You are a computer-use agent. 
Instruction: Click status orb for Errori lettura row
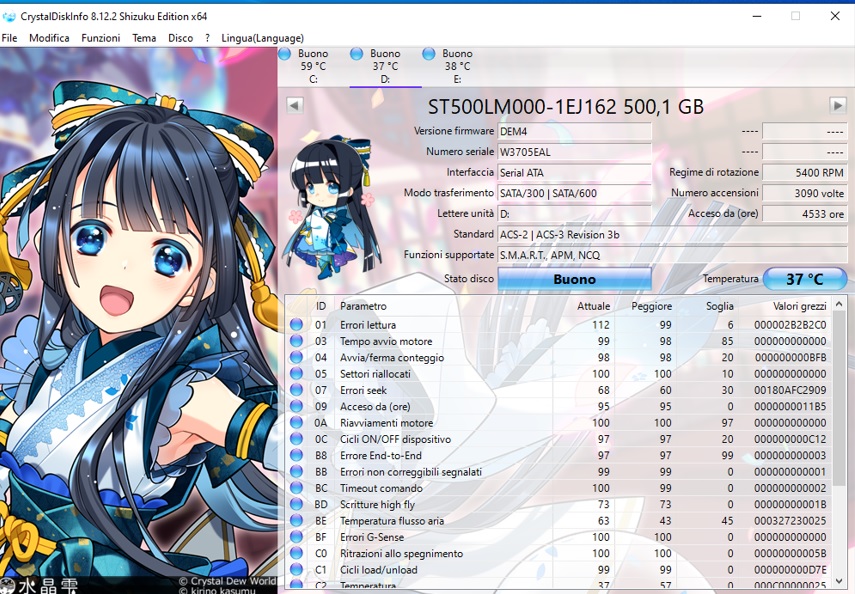pos(296,325)
